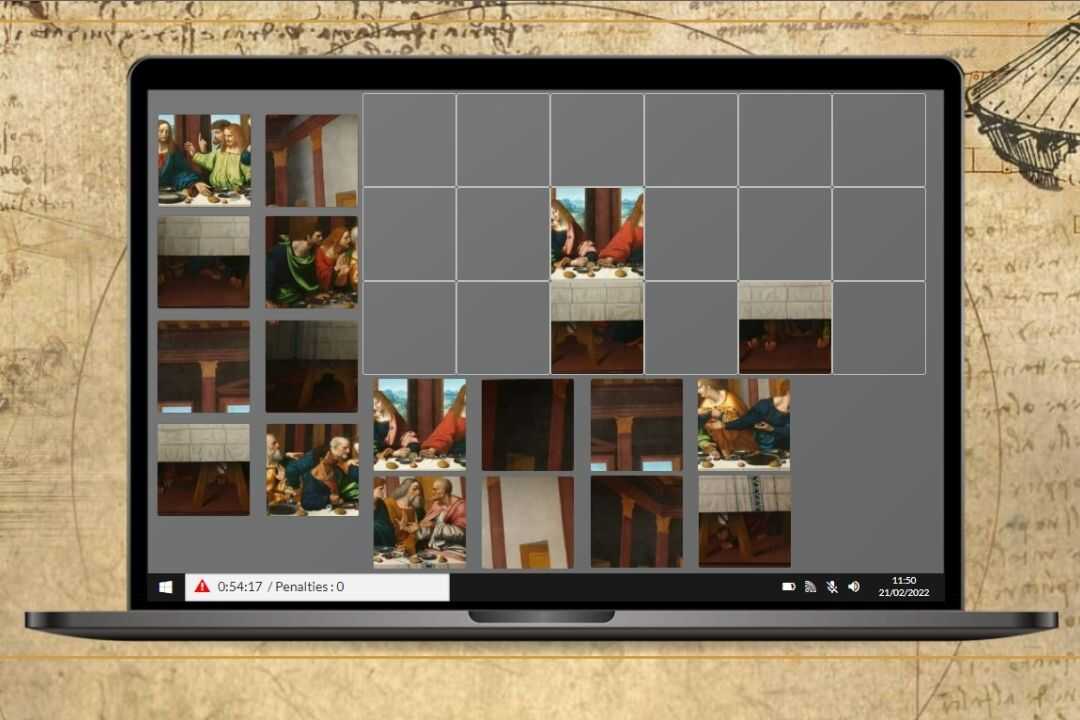The height and width of the screenshot is (720, 1080).
Task: Select unplaced tablecloth piece showing feet, no trestle
Action: (x=204, y=262)
